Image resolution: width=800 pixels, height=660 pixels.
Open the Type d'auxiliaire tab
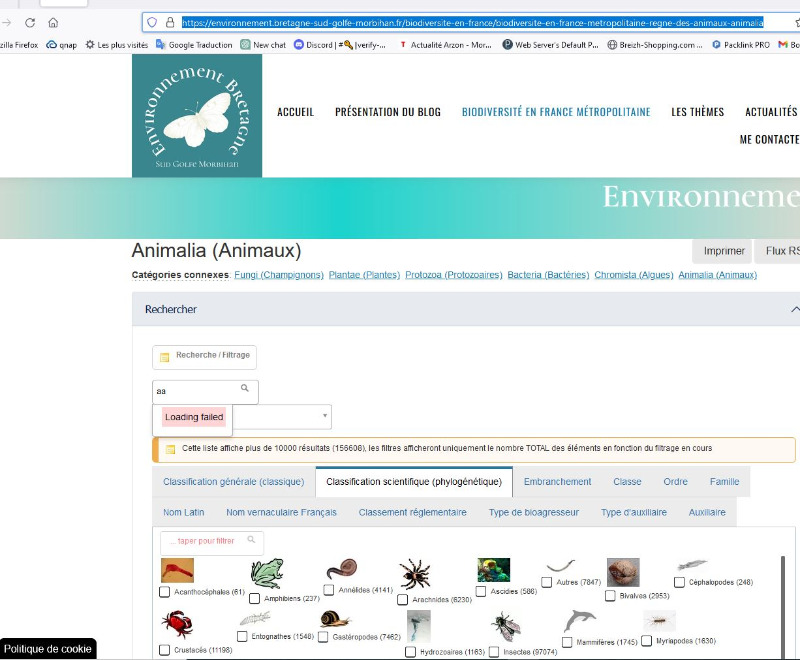click(x=634, y=512)
